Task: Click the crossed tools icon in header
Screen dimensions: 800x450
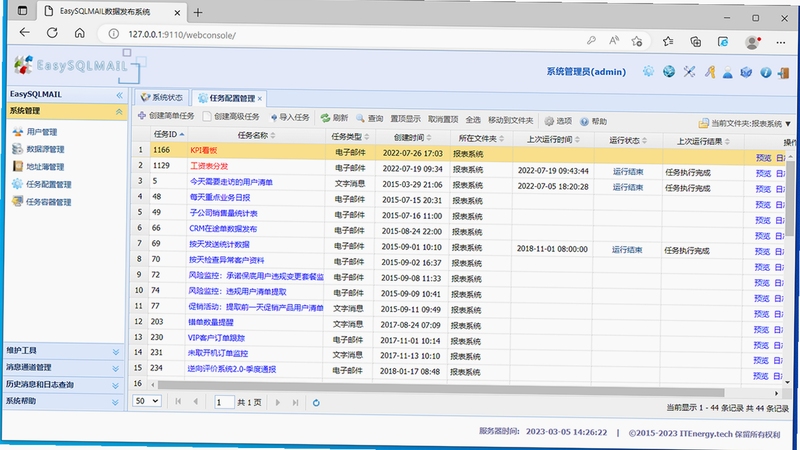Action: [x=689, y=72]
